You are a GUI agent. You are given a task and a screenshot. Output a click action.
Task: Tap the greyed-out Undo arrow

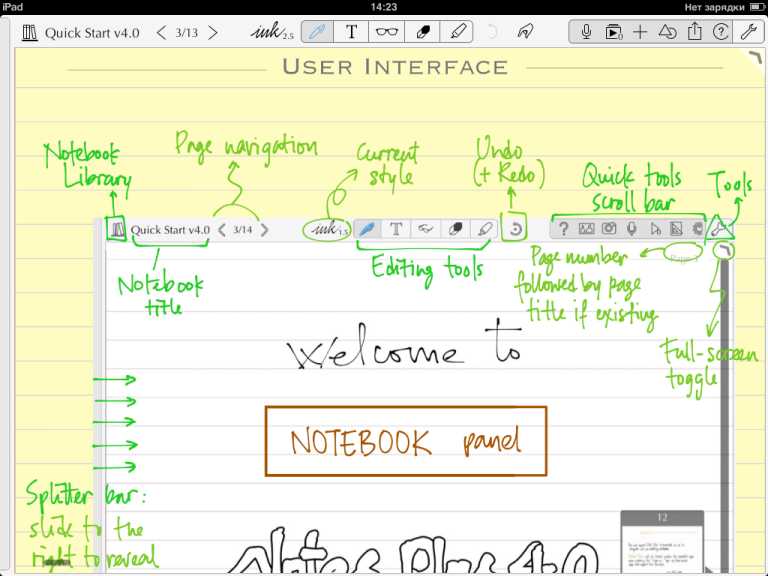[492, 32]
